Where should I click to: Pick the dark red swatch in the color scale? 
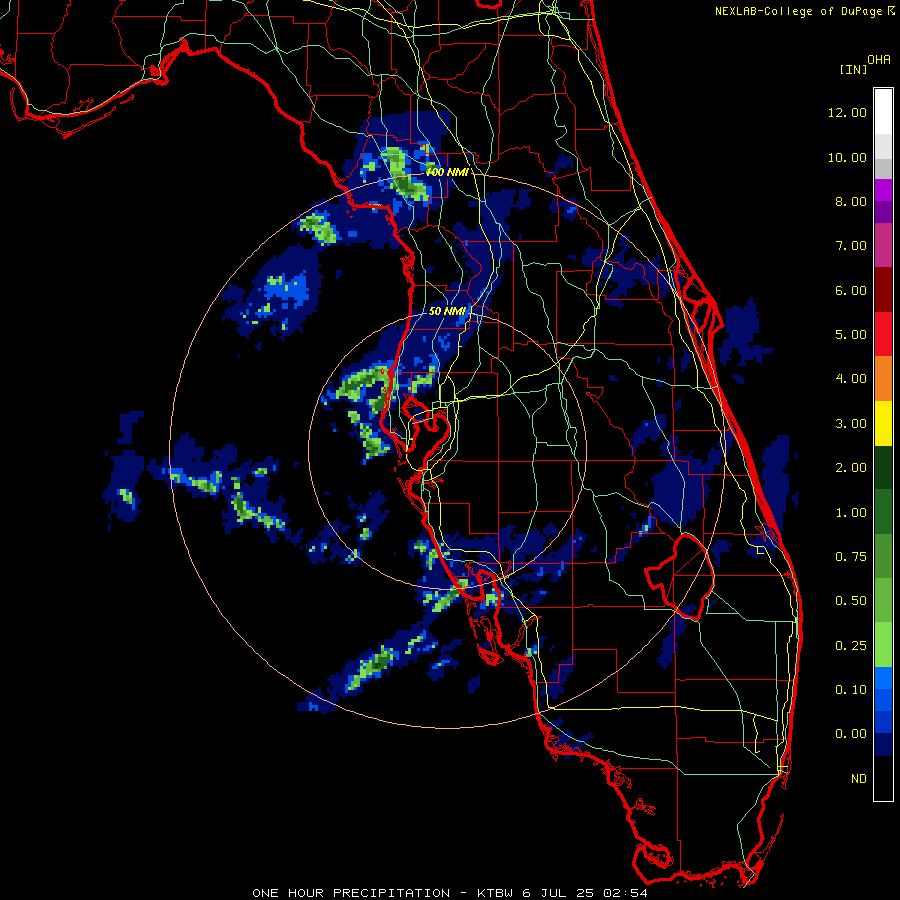[x=883, y=290]
